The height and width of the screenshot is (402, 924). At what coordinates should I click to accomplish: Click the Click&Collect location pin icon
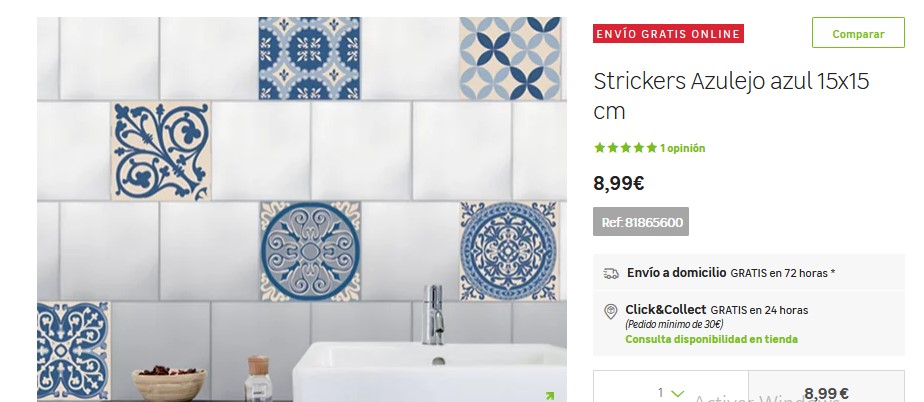(611, 312)
